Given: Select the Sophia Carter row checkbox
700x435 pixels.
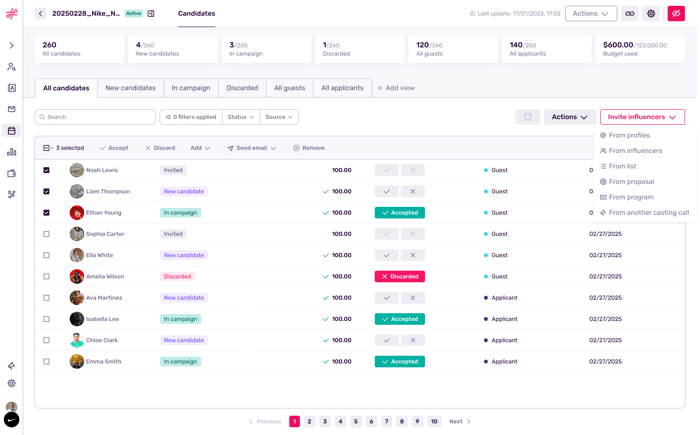Looking at the screenshot, I should (46, 234).
